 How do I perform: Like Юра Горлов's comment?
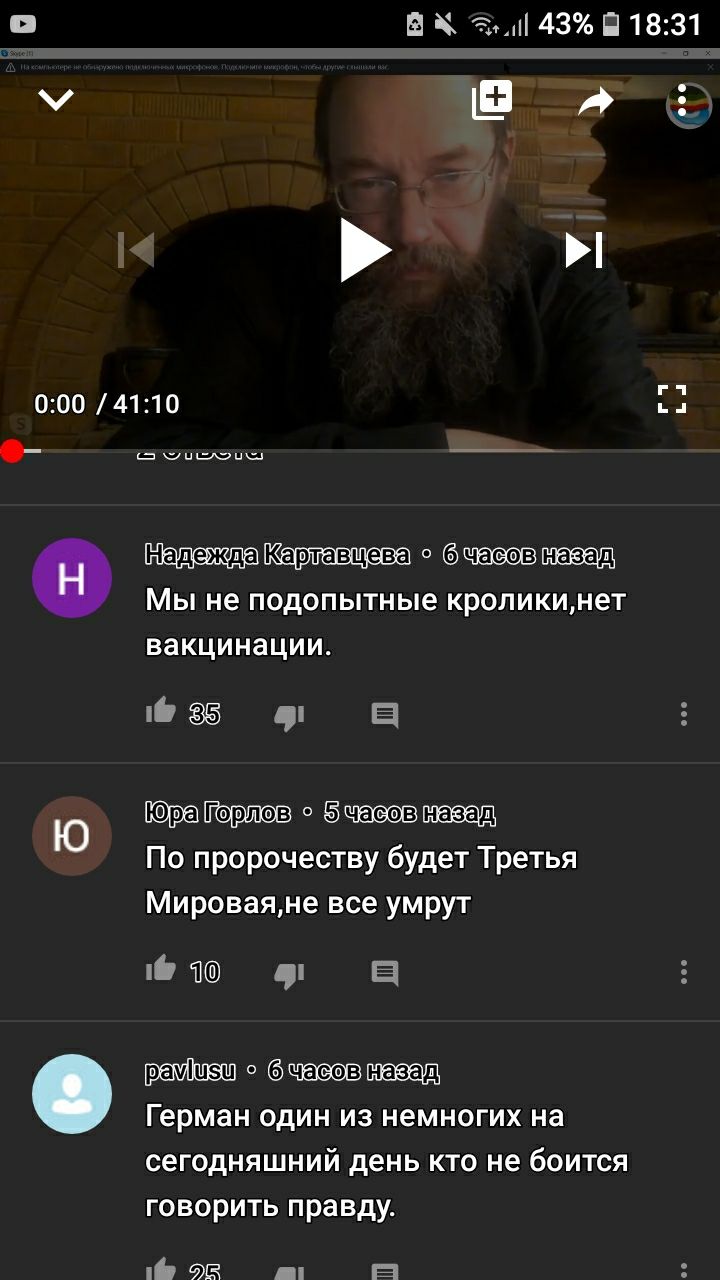(161, 970)
